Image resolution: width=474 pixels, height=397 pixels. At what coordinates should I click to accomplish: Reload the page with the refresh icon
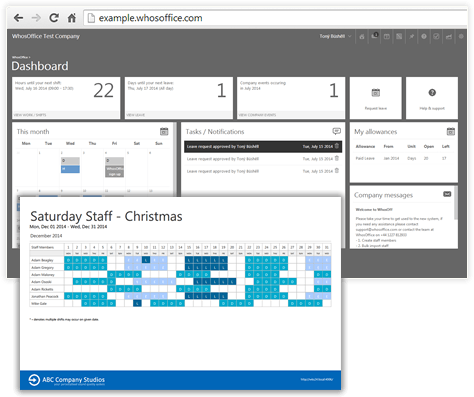click(54, 18)
